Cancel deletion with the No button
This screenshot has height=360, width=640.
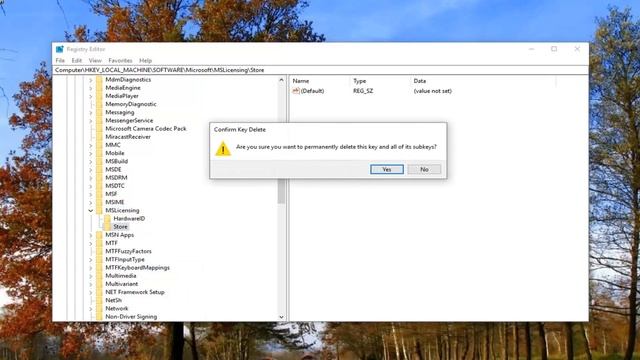pyautogui.click(x=424, y=169)
